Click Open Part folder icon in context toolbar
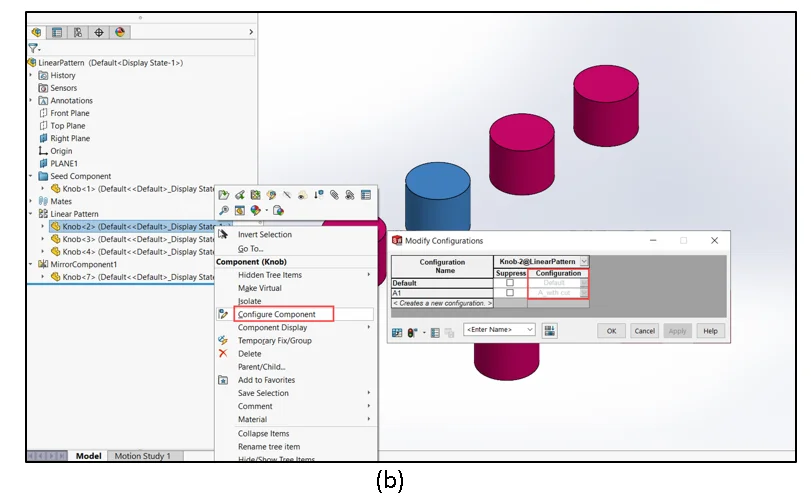Screen dimensions: 811x501 pyautogui.click(x=223, y=195)
